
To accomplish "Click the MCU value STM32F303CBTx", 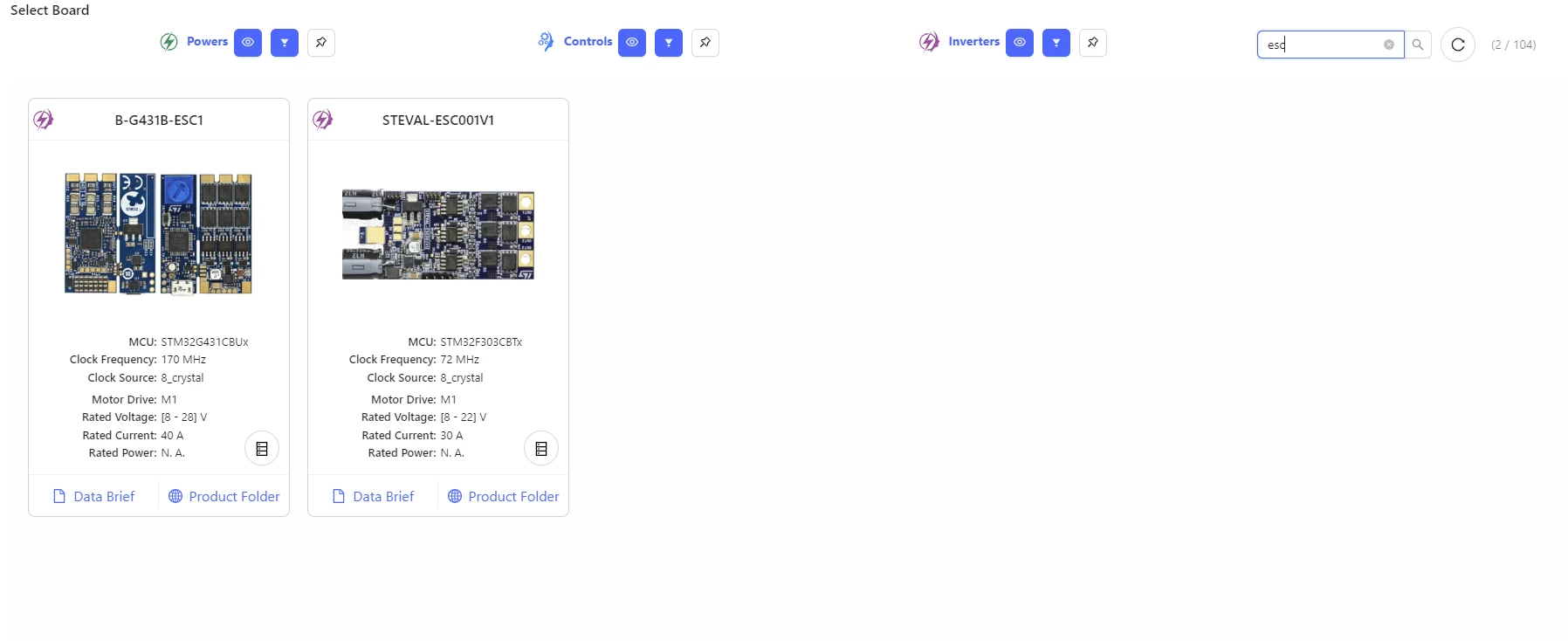I will tap(481, 342).
